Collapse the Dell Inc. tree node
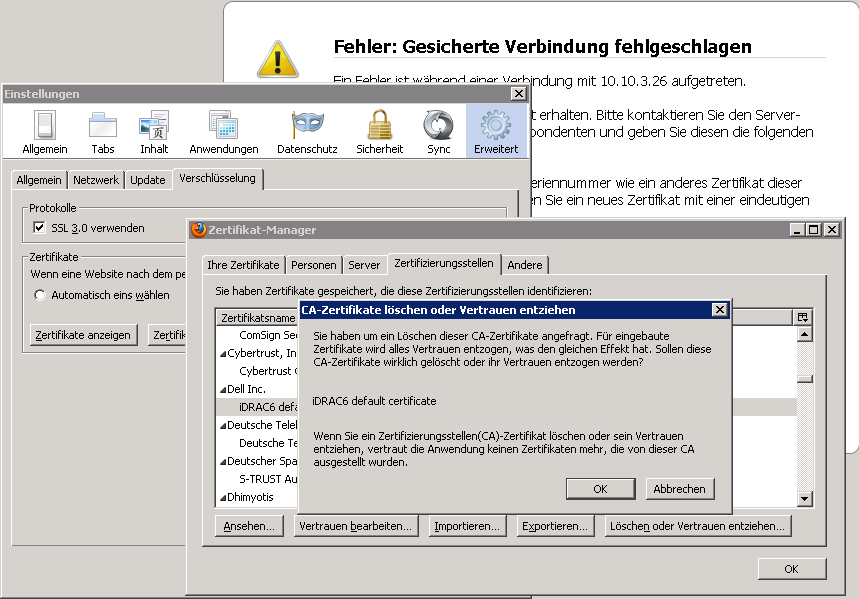This screenshot has width=859, height=599. click(222, 389)
